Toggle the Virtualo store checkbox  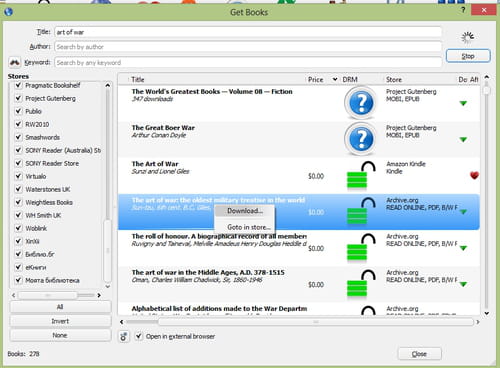coord(18,176)
